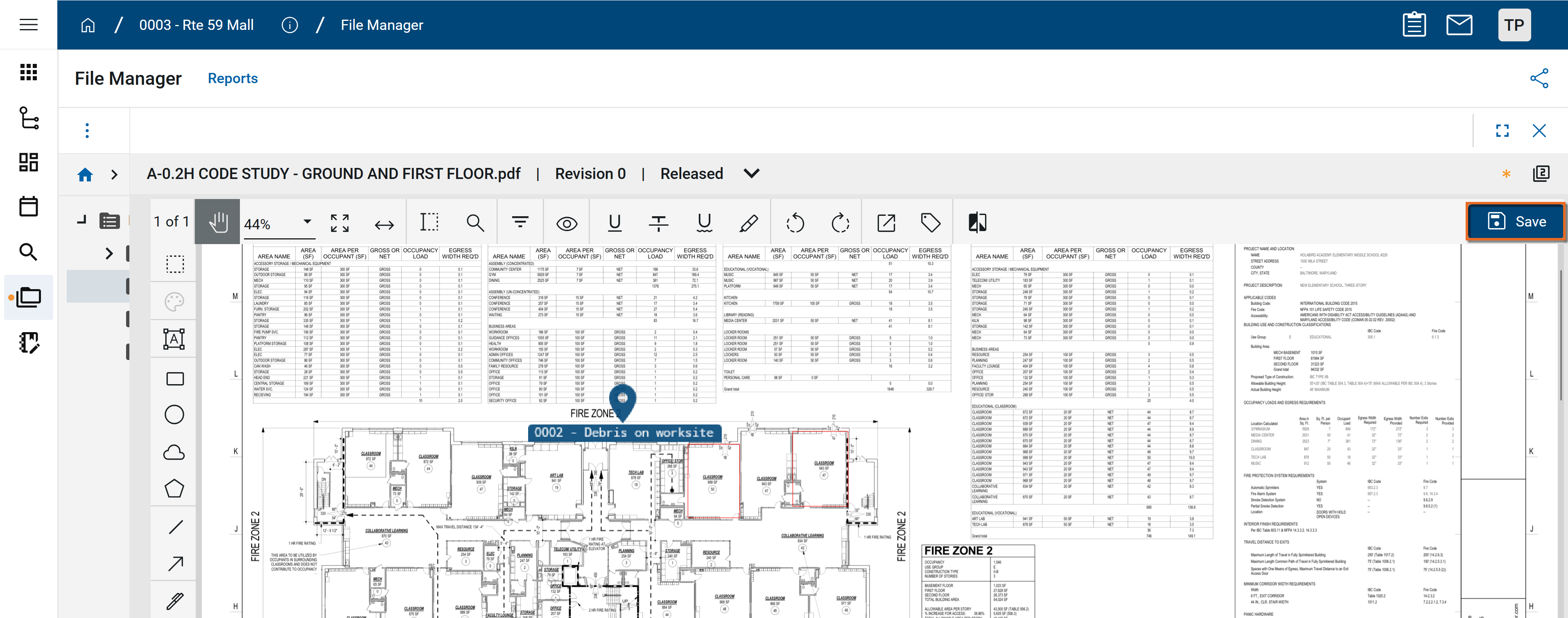Rotate the document counterclockwise
Image resolution: width=1568 pixels, height=618 pixels.
[794, 224]
